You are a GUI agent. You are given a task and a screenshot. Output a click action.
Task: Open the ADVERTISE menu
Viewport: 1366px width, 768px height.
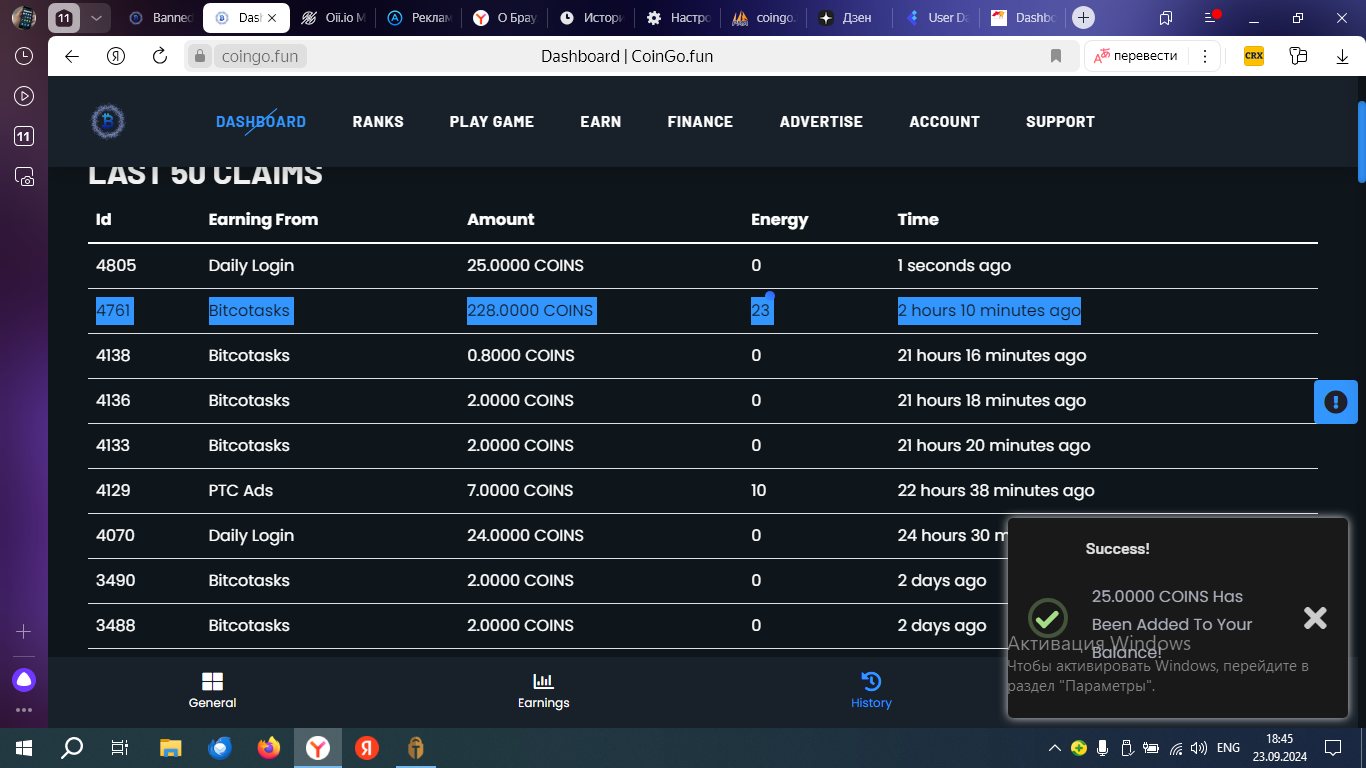coord(821,122)
